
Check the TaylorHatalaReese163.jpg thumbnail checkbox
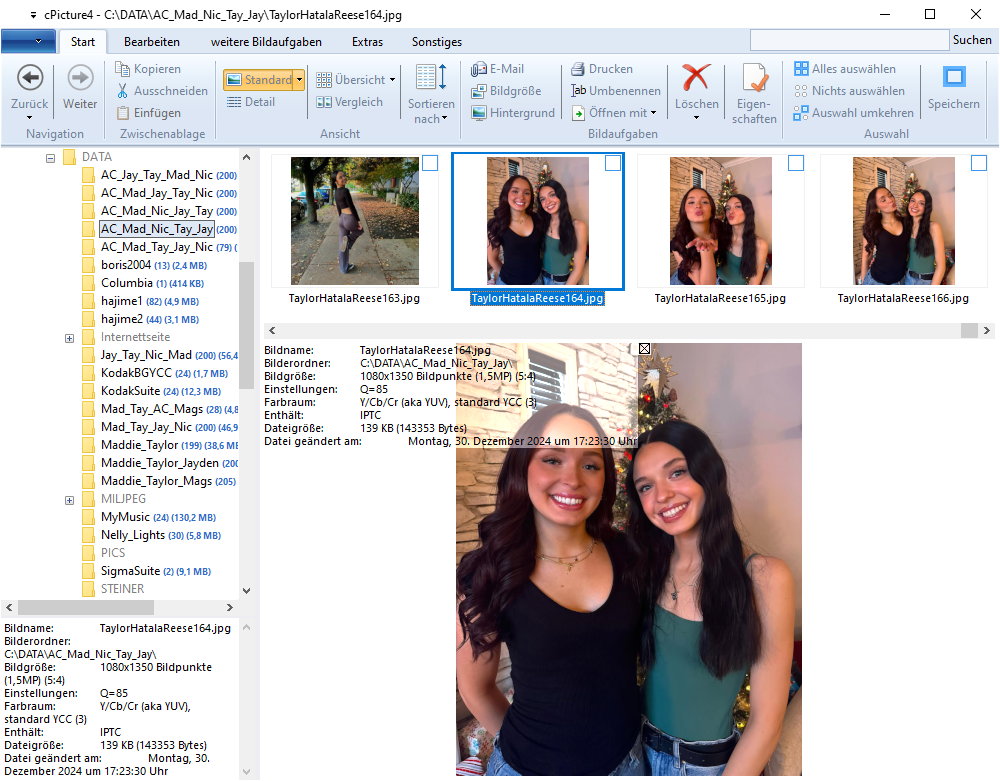pyautogui.click(x=430, y=163)
